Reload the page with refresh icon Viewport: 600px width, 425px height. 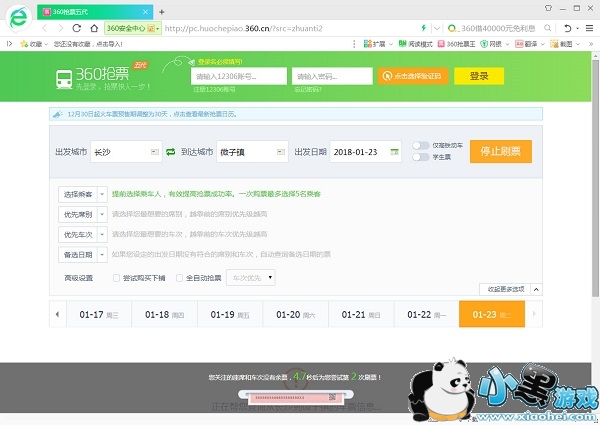(x=77, y=28)
